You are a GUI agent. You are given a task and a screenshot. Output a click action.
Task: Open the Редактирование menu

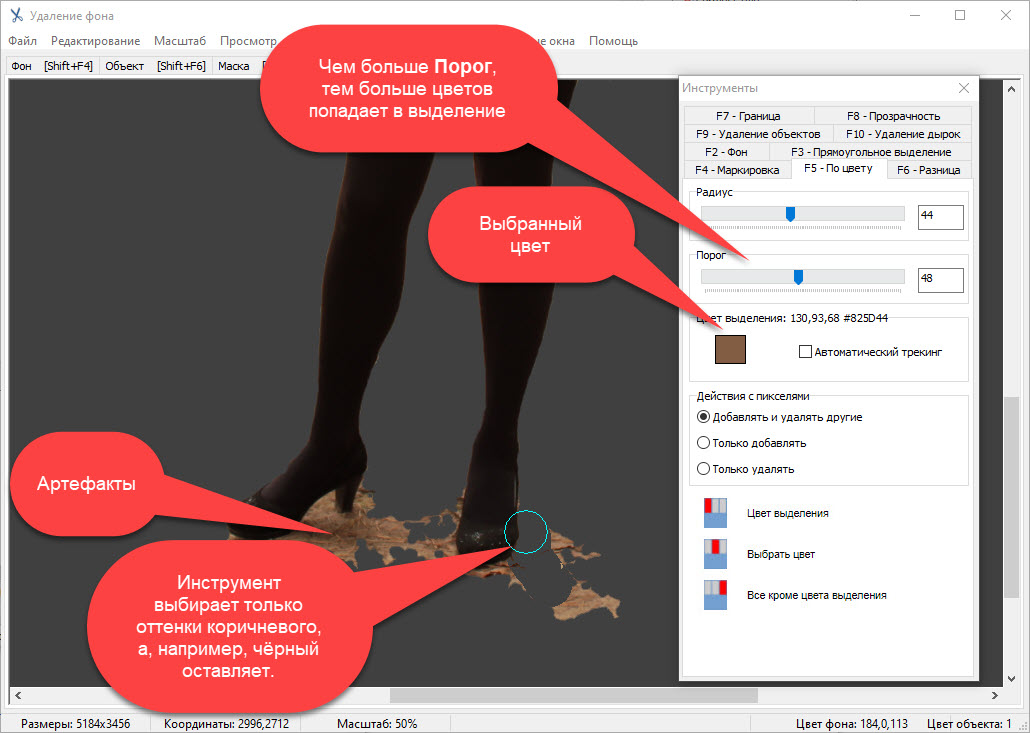[95, 41]
